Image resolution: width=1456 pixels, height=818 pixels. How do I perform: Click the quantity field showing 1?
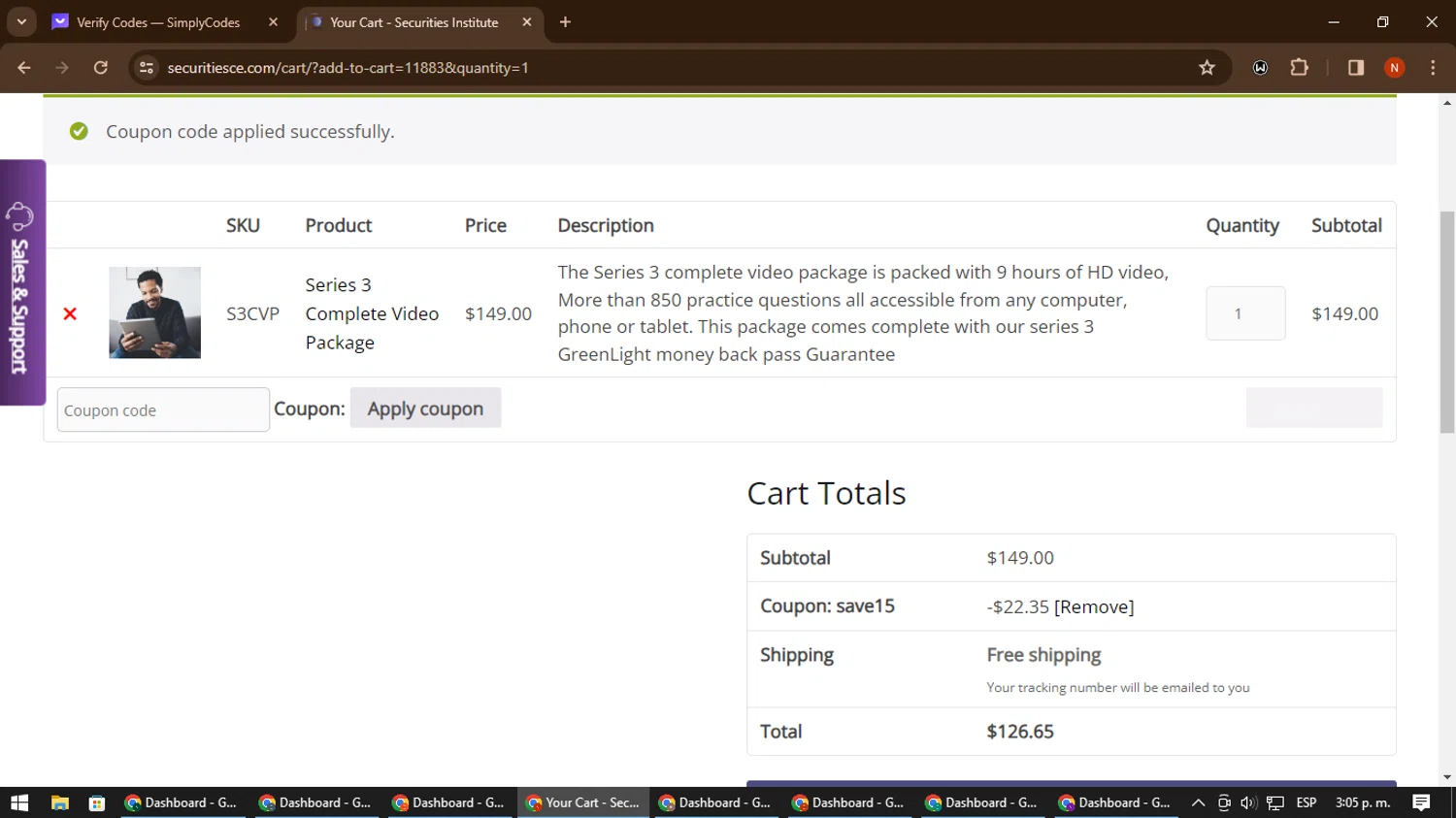(1245, 313)
